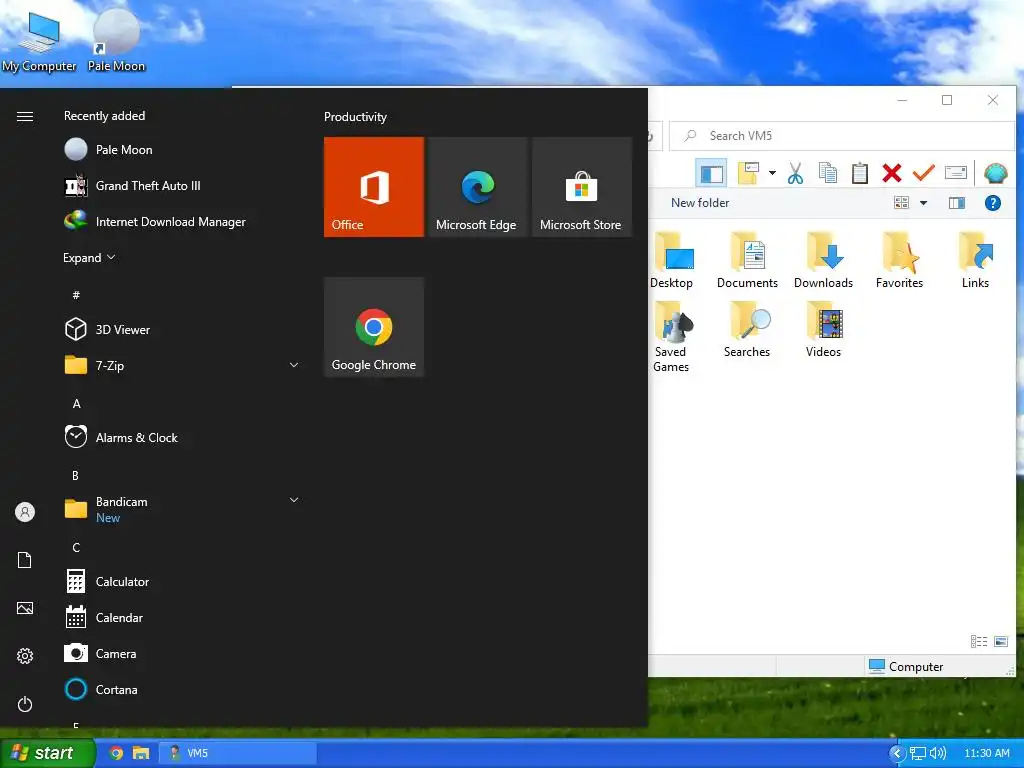
Task: Click the VM5 taskbar button
Action: tap(239, 753)
